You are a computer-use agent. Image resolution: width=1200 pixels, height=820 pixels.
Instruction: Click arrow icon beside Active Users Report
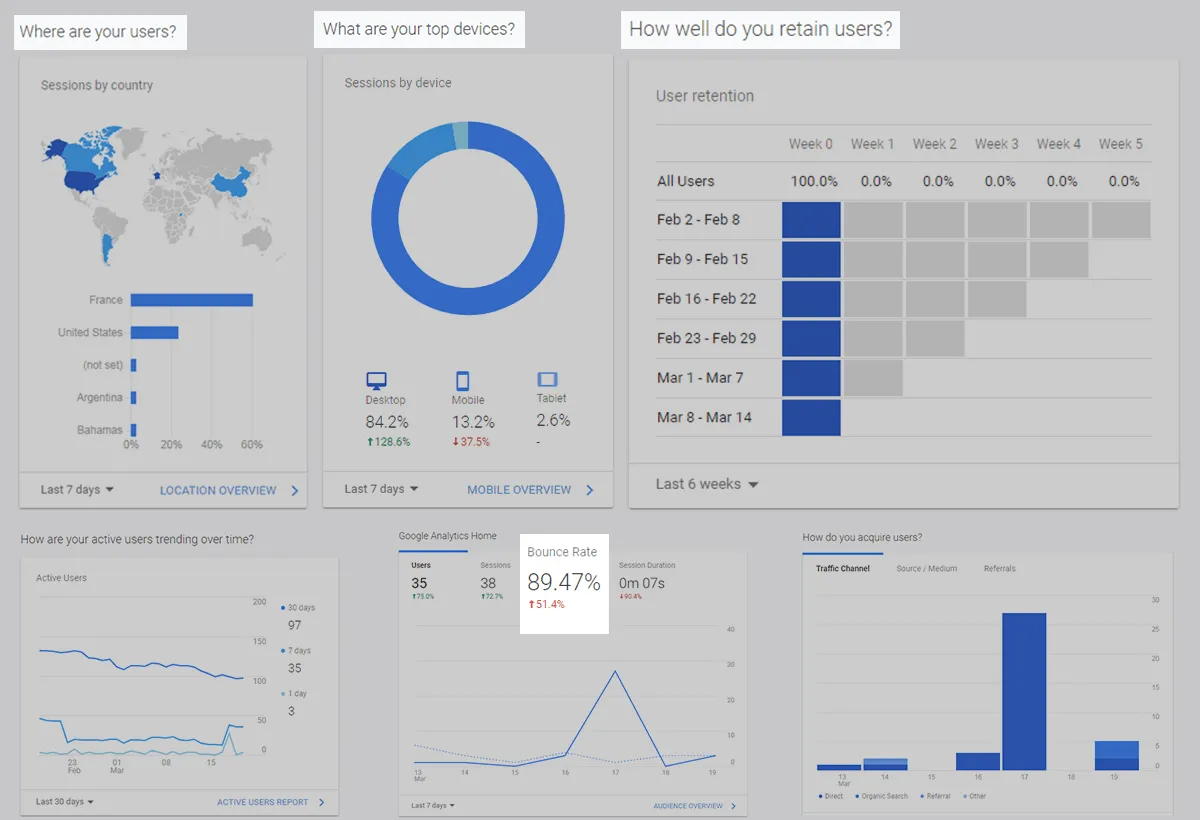[322, 802]
